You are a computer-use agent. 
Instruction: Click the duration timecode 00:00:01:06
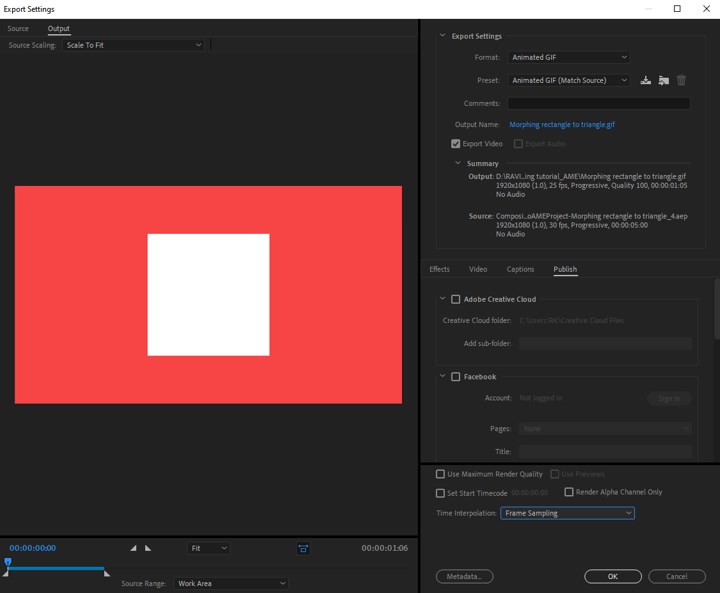(384, 548)
